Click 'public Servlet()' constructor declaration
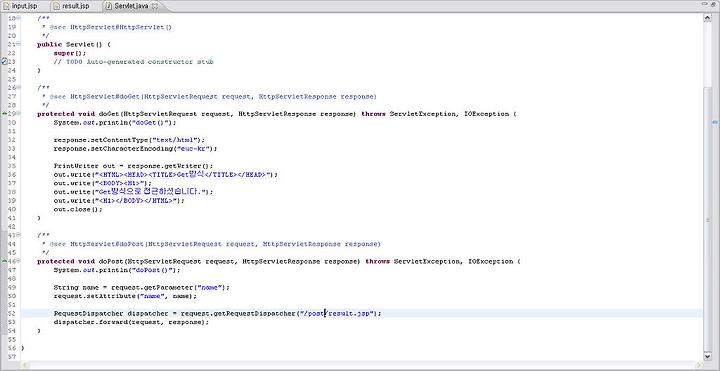This screenshot has height=371, width=720. (x=73, y=45)
